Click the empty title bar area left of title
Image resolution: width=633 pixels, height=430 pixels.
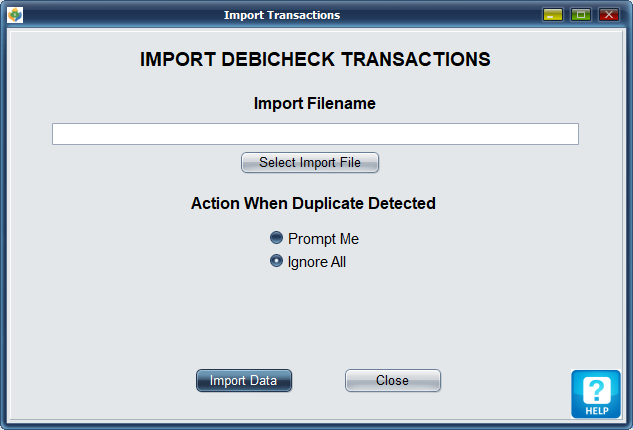[120, 15]
